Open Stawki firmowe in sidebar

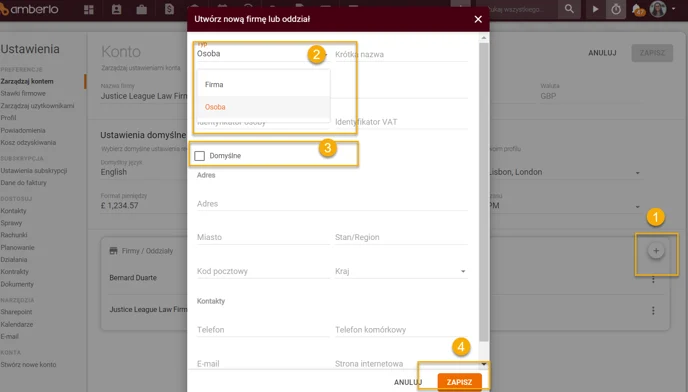(23, 94)
